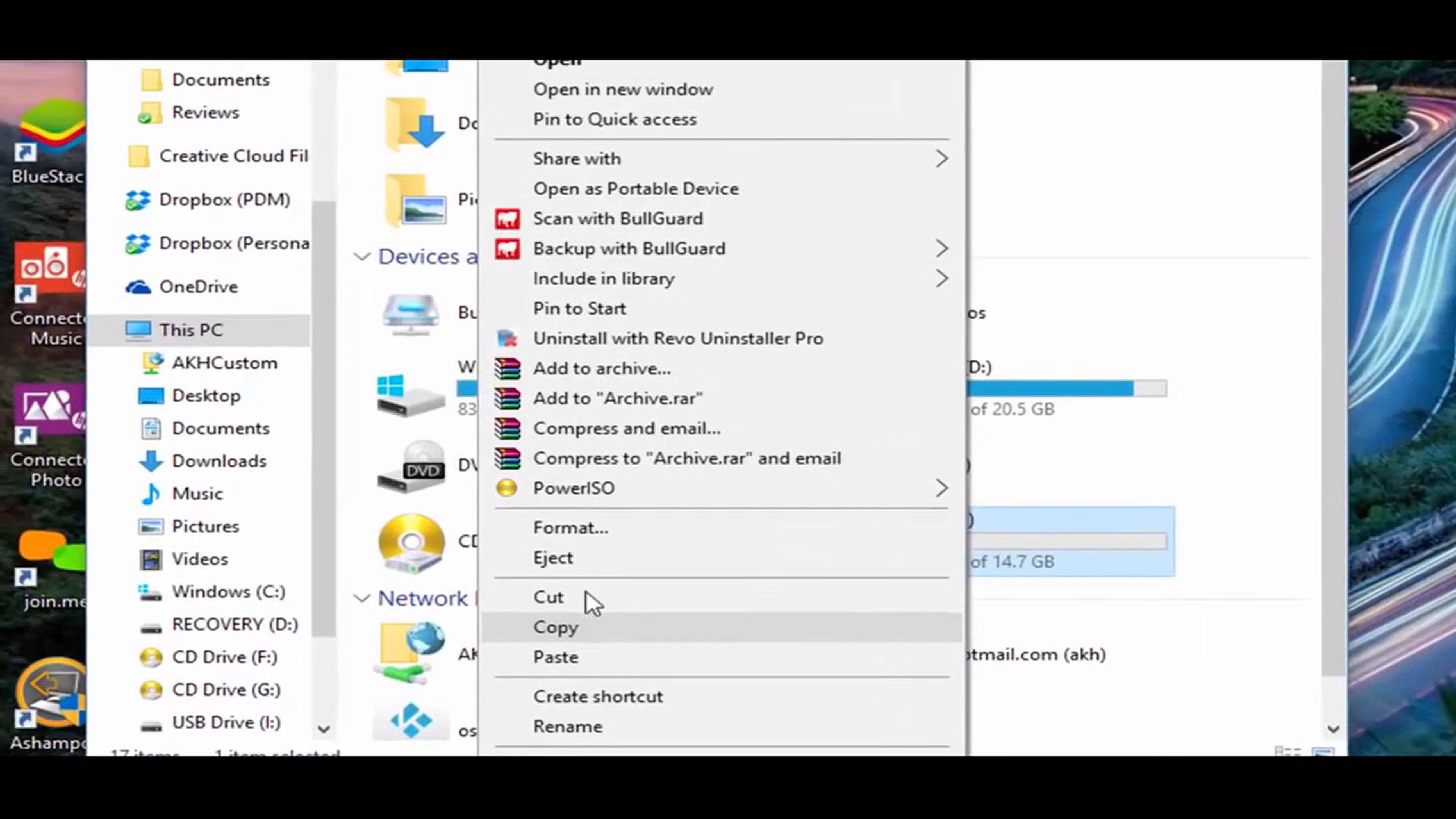
Task: Click the This PC monitor icon
Action: (138, 330)
